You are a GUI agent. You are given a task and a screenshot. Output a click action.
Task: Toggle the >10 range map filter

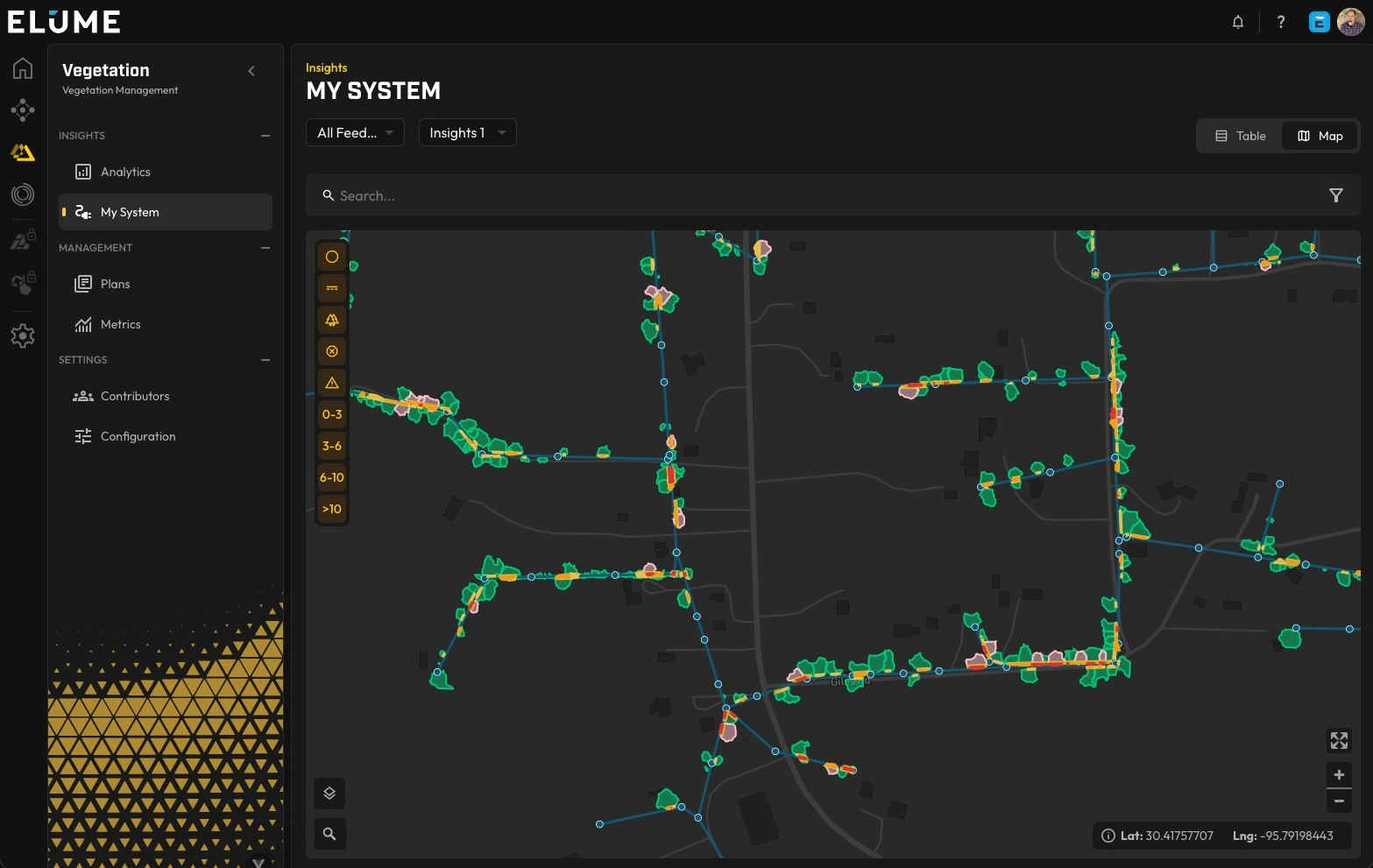(x=332, y=509)
